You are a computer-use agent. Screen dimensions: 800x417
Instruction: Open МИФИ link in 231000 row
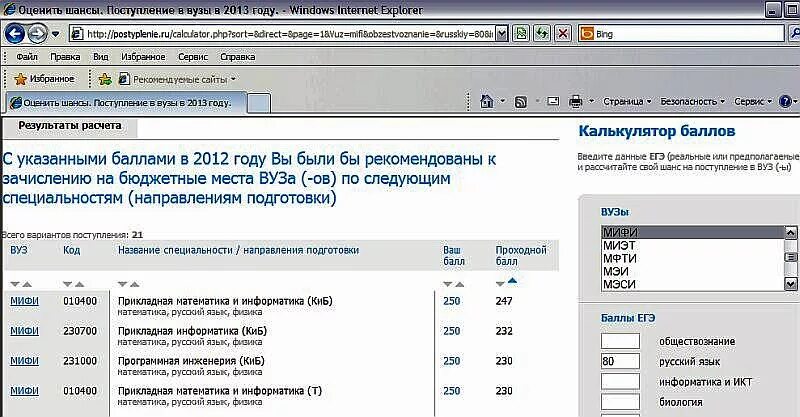point(24,361)
